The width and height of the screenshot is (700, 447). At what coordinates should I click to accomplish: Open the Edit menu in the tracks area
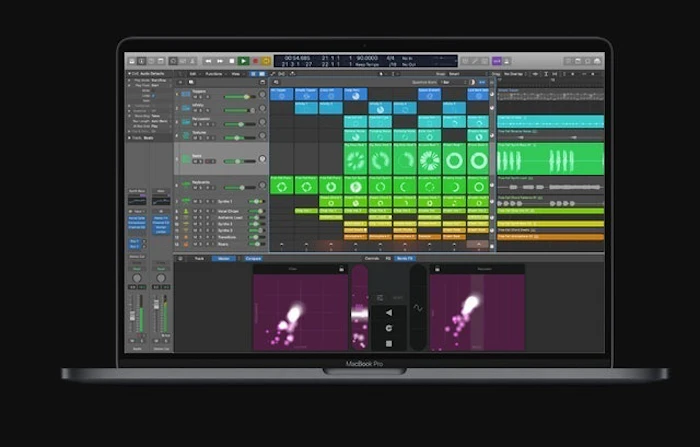[193, 74]
